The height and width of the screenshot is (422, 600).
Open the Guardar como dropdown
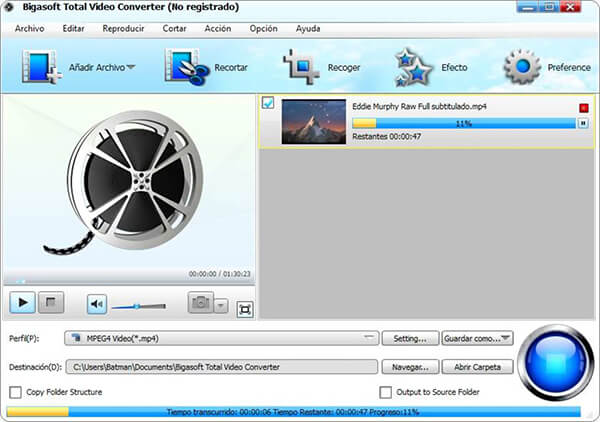(479, 339)
